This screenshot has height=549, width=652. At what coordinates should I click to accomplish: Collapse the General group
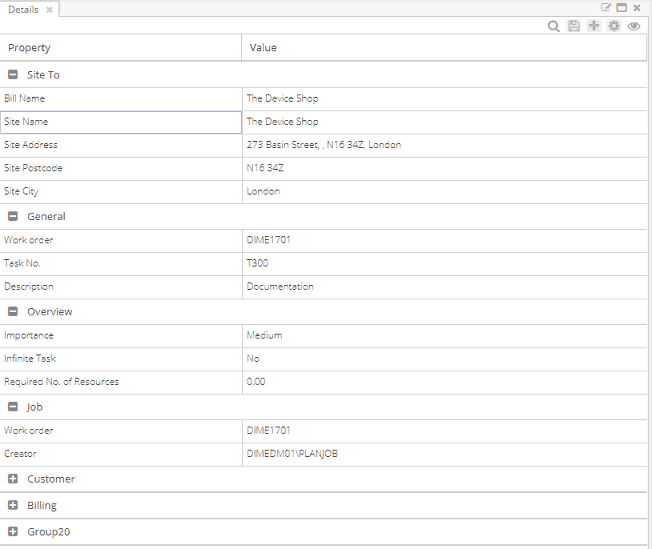(13, 216)
